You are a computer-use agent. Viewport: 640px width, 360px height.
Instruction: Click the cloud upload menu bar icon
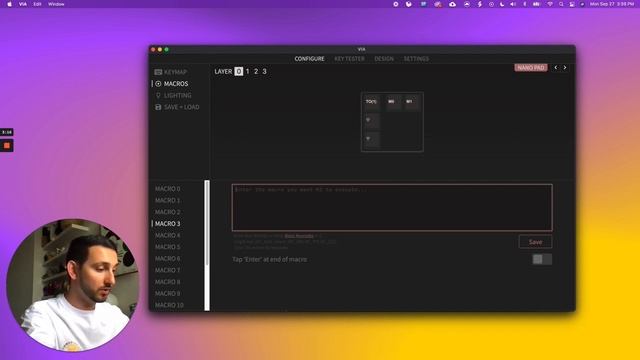[x=452, y=4]
